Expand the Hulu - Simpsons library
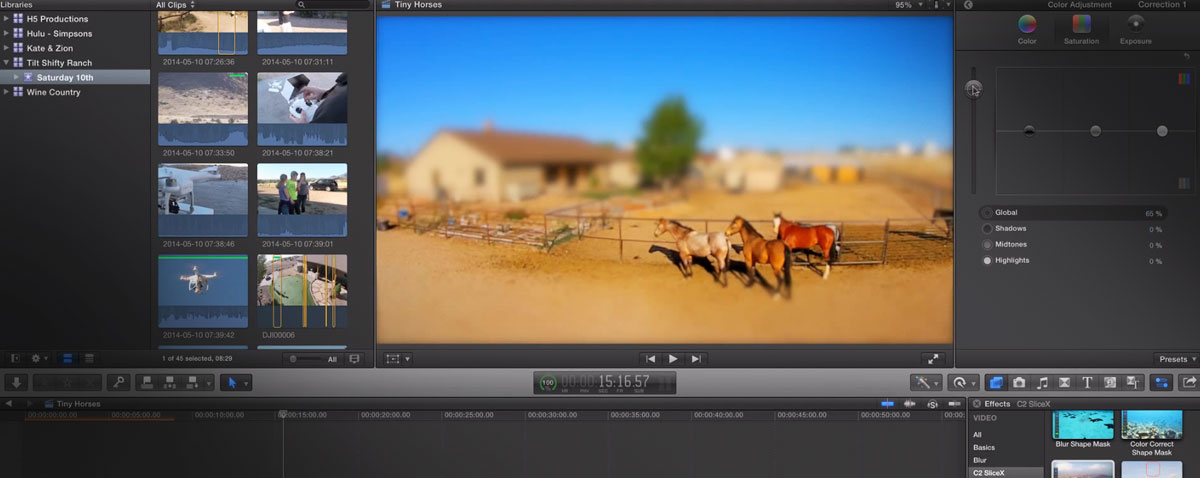This screenshot has width=1200, height=478. point(8,33)
